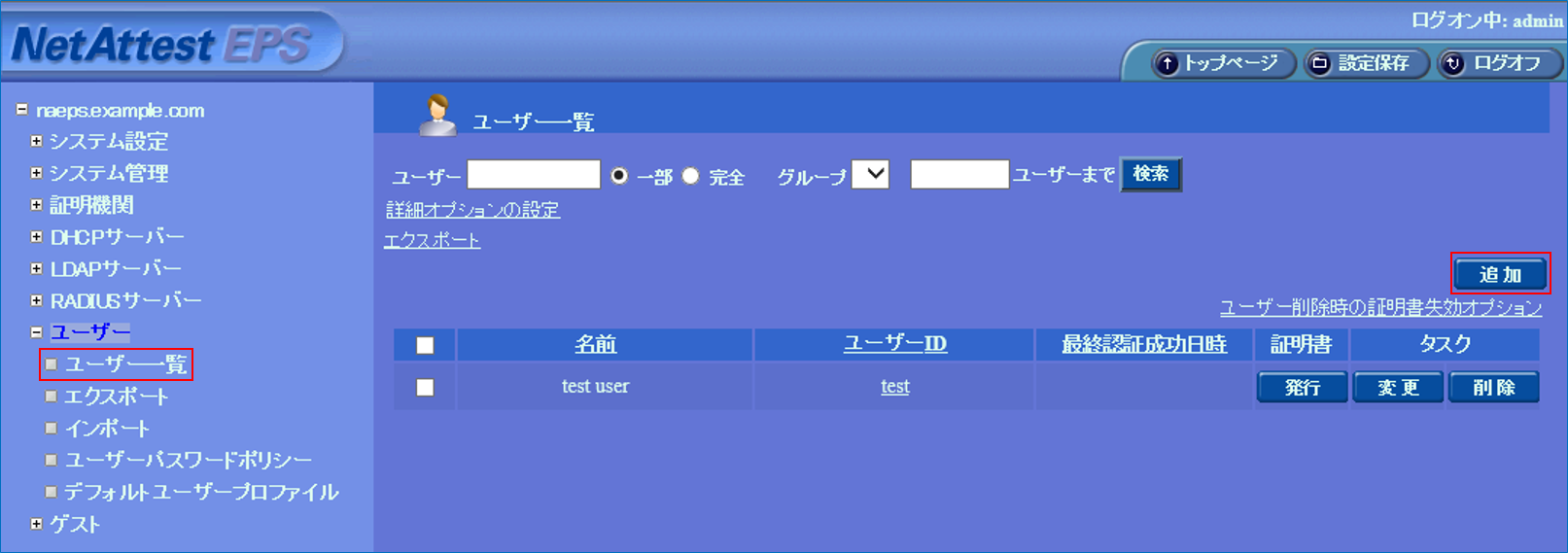Click the 詳細オプションの設定 link
1568x553 pixels.
click(472, 210)
